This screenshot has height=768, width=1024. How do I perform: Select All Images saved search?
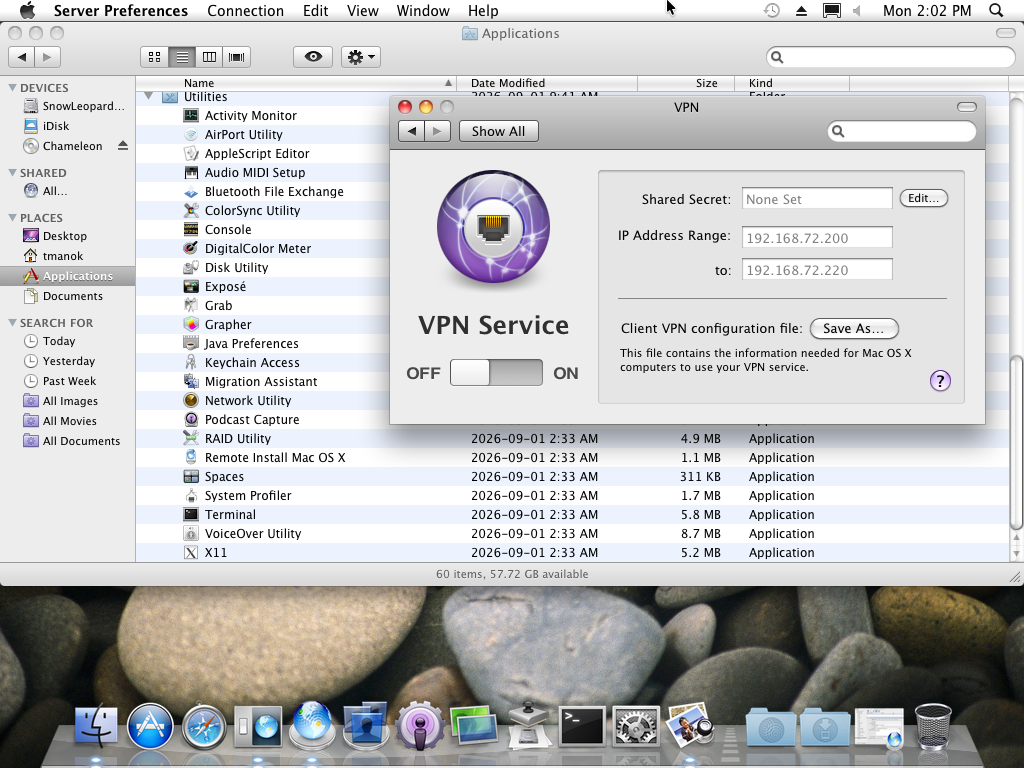67,401
